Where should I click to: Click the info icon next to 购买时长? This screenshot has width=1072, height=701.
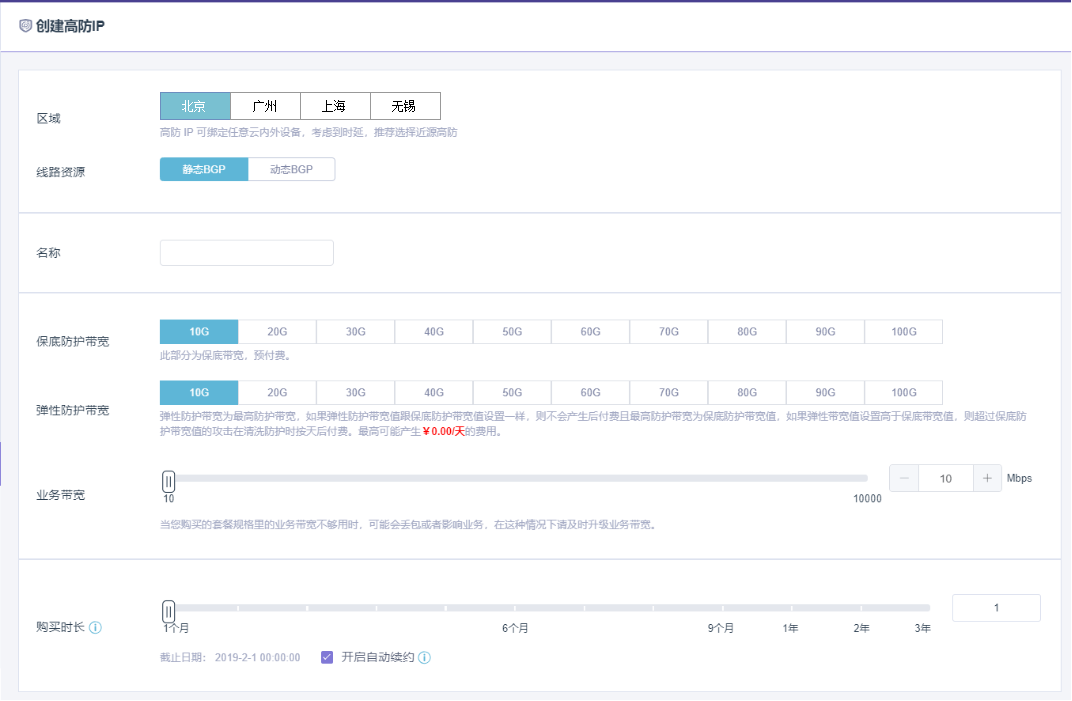coord(96,628)
